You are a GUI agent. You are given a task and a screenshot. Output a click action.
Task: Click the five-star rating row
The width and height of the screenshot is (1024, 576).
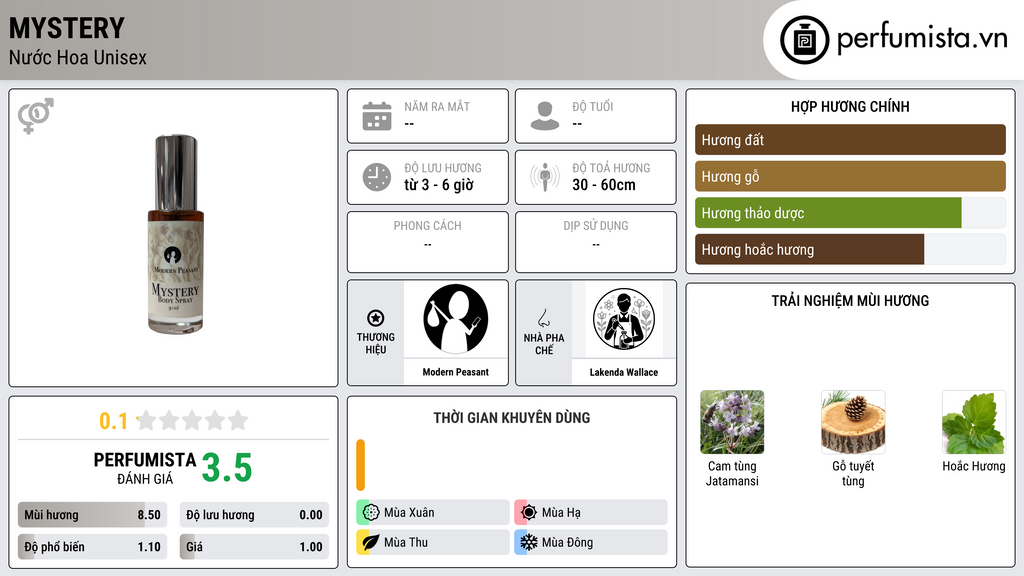[193, 420]
